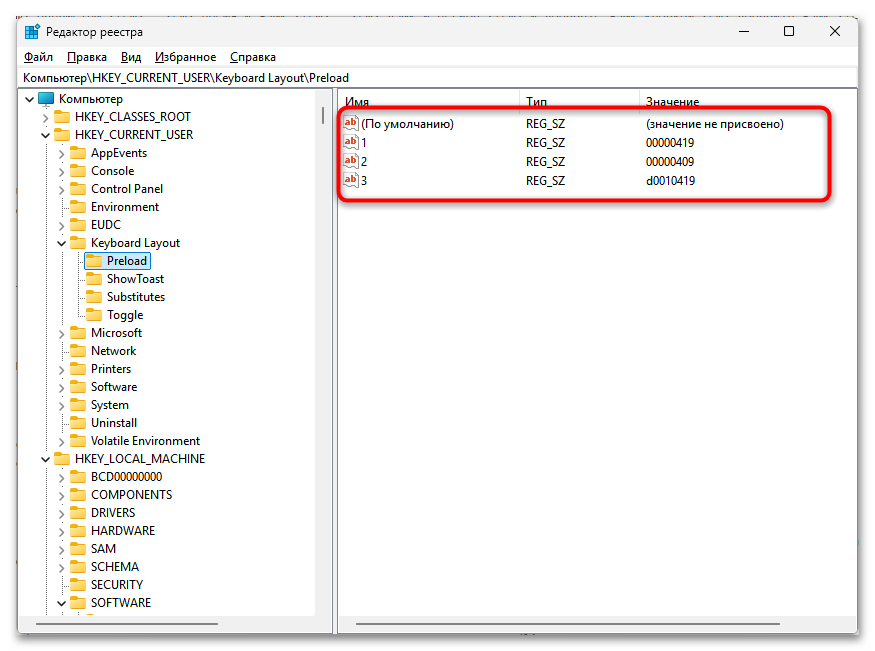Collapse the SOFTWARE key chevron

pyautogui.click(x=62, y=604)
